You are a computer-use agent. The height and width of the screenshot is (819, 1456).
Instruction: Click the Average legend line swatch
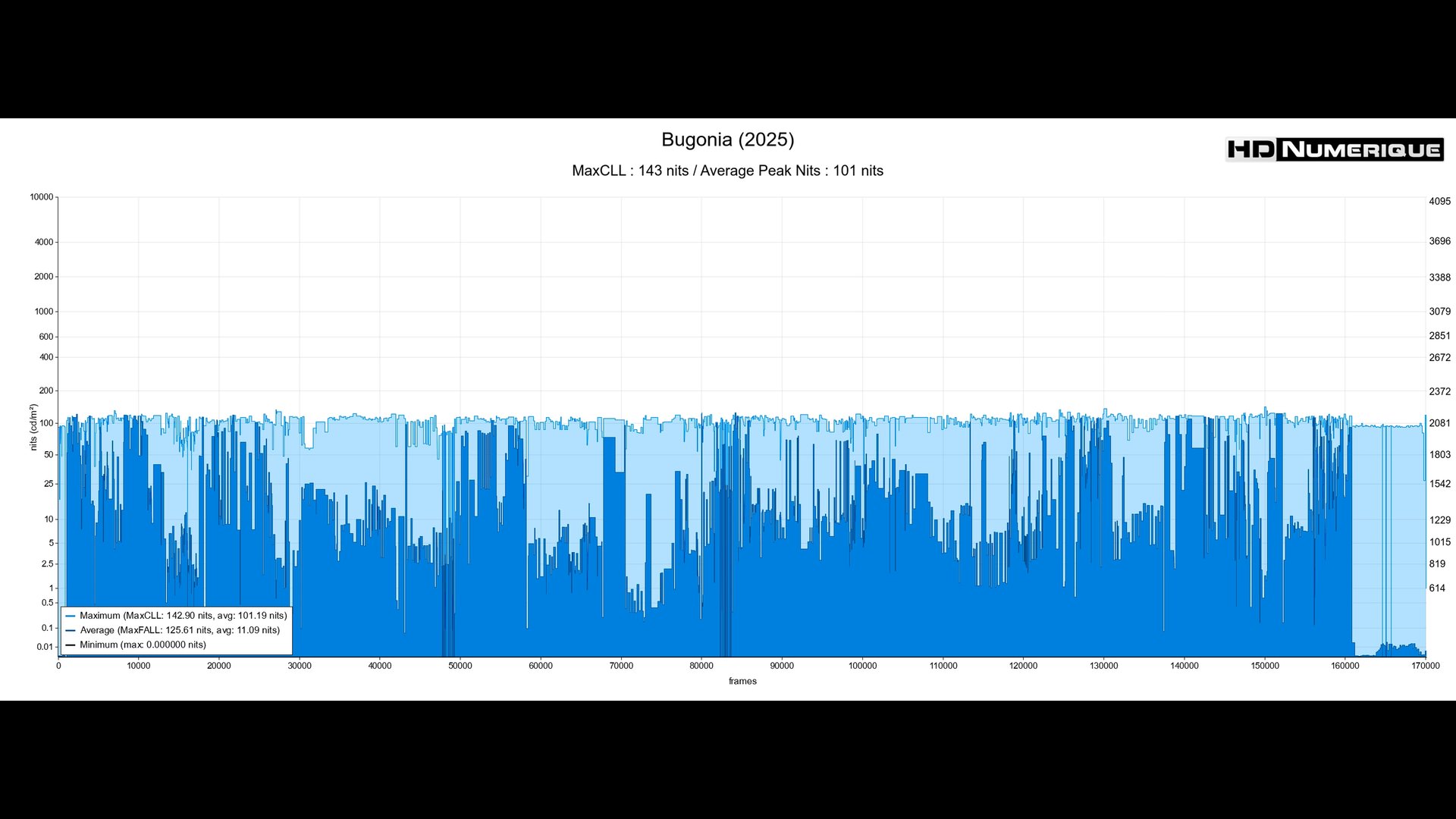71,631
